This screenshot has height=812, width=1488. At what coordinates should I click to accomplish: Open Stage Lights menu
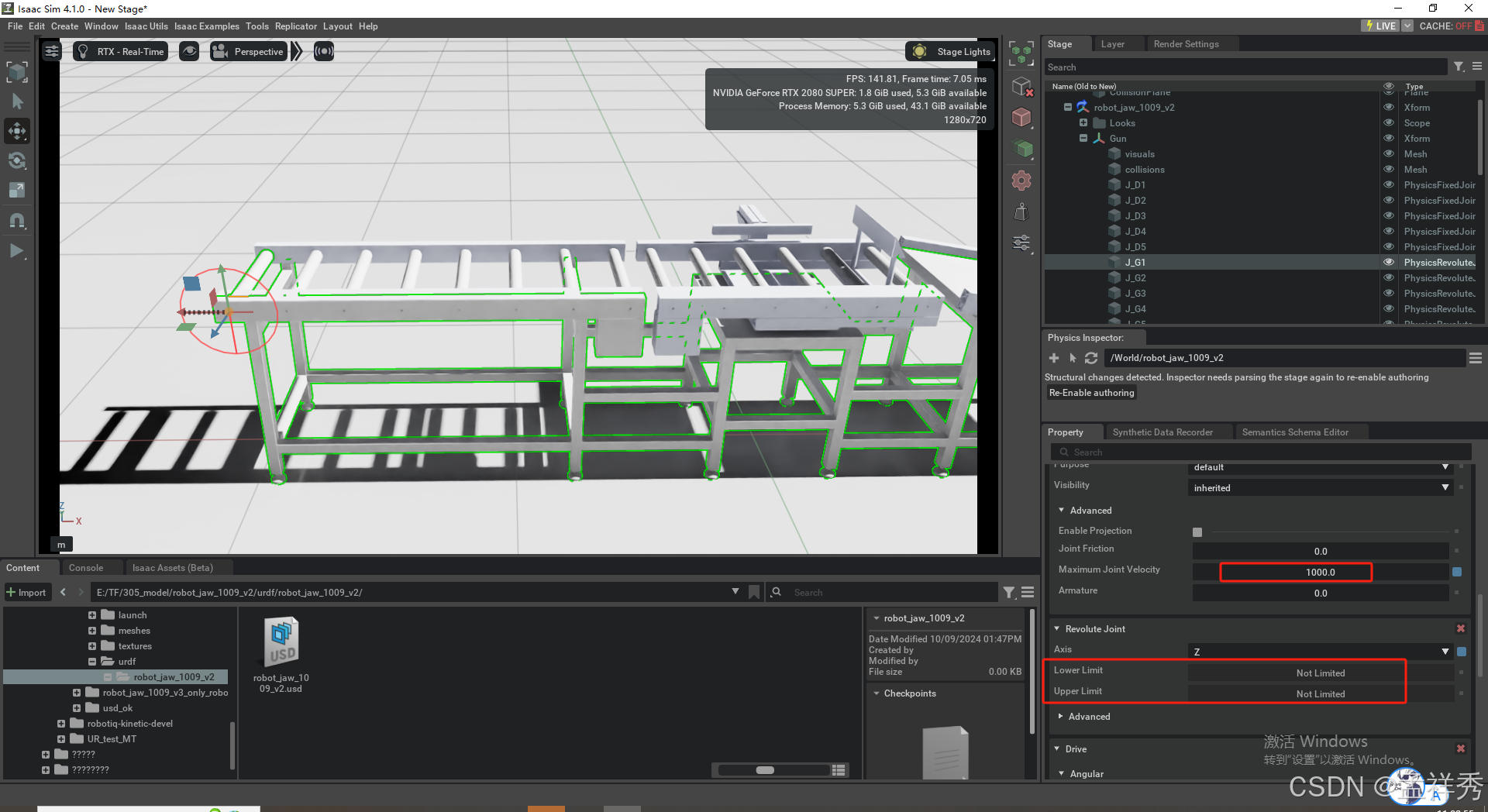pos(949,52)
